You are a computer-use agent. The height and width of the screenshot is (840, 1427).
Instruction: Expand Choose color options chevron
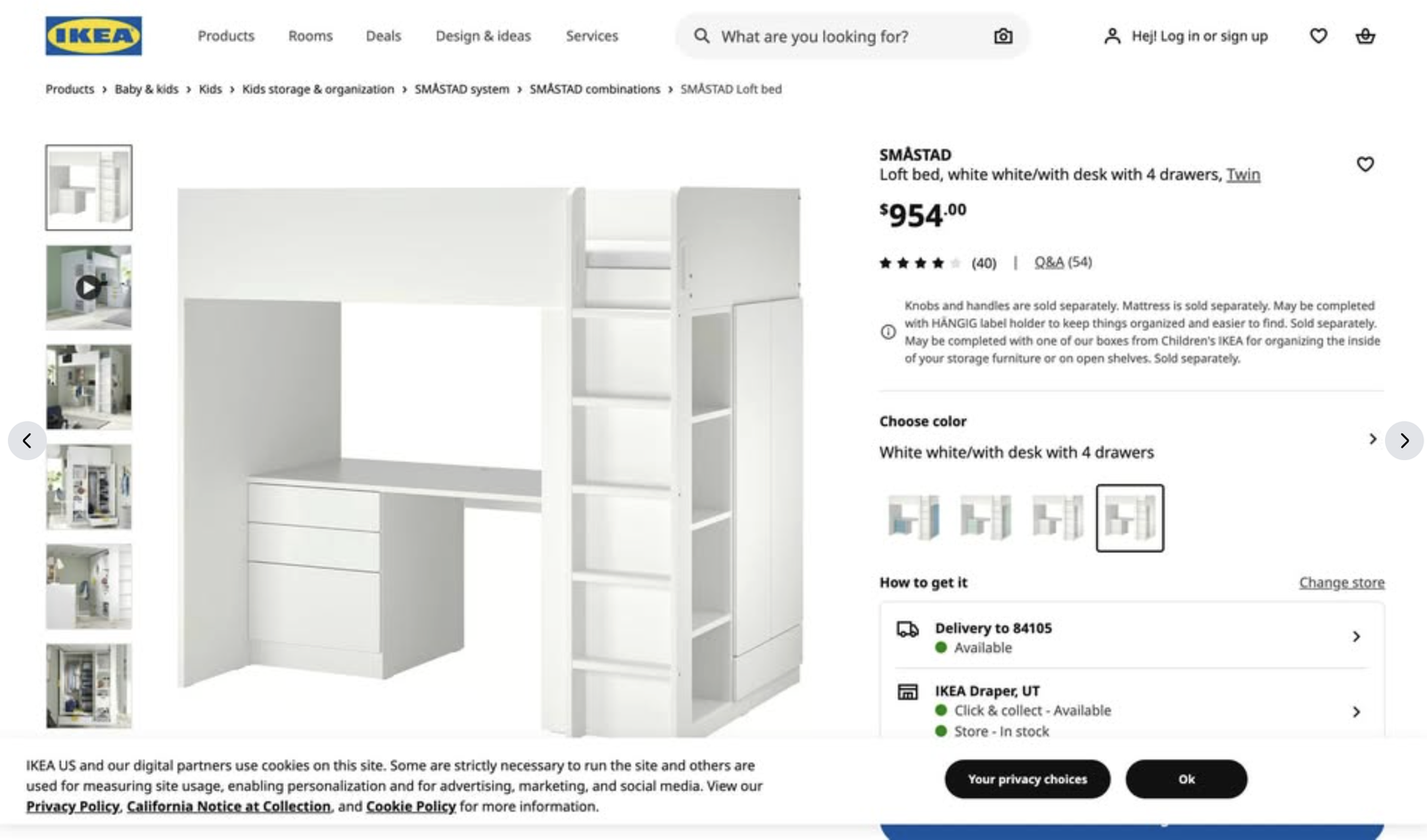coord(1373,439)
